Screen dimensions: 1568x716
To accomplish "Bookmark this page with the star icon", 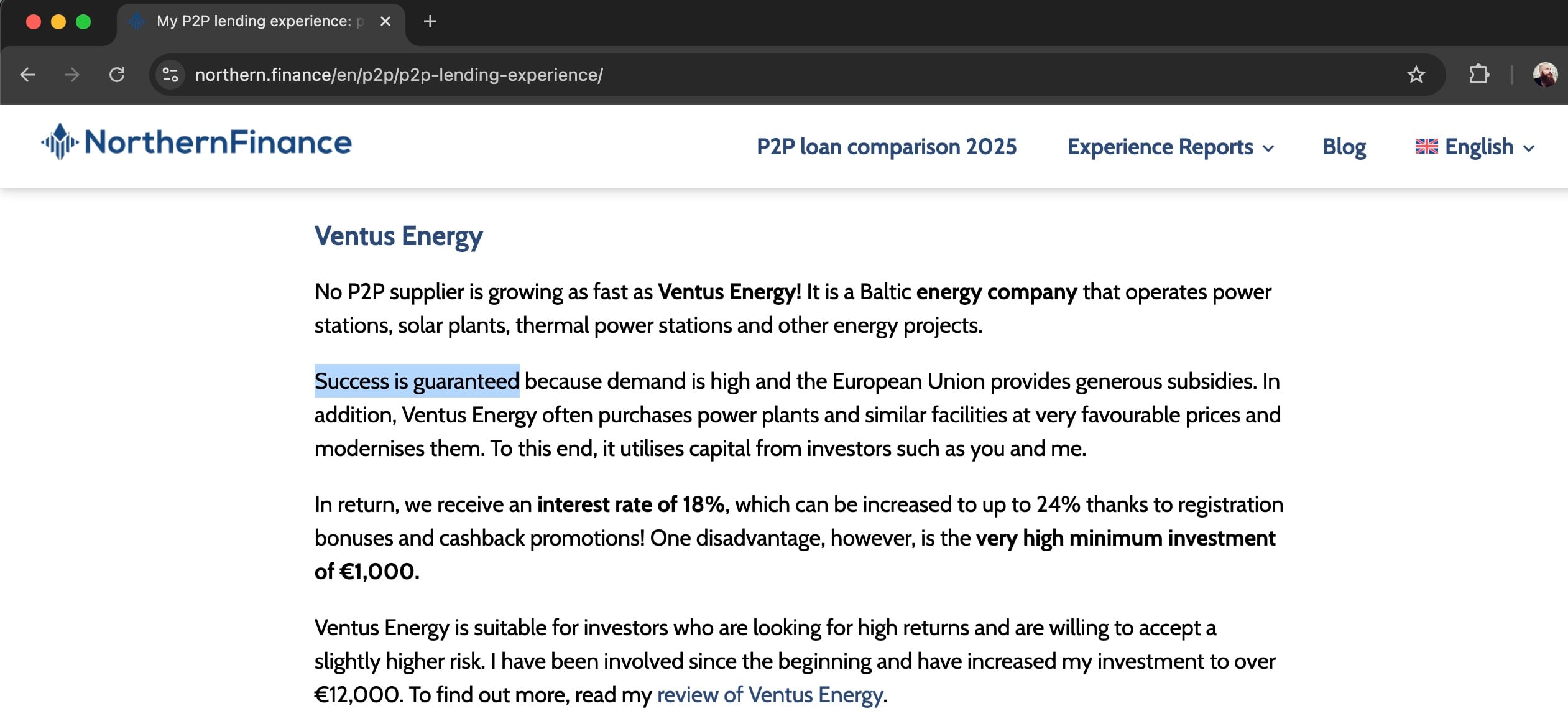I will click(1416, 75).
